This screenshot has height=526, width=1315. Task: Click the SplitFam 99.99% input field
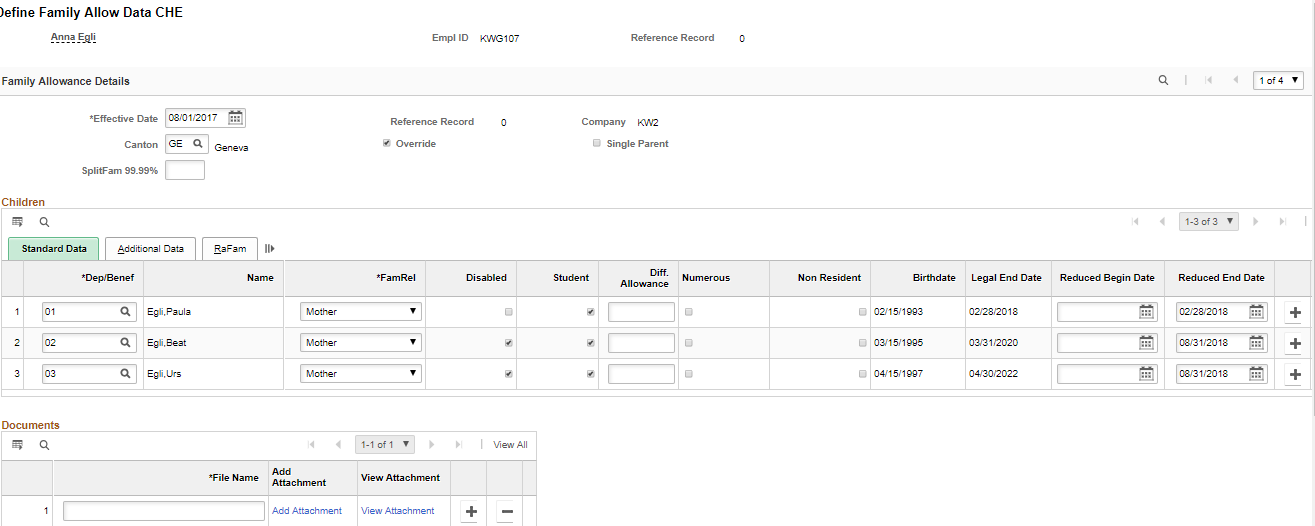coord(185,170)
